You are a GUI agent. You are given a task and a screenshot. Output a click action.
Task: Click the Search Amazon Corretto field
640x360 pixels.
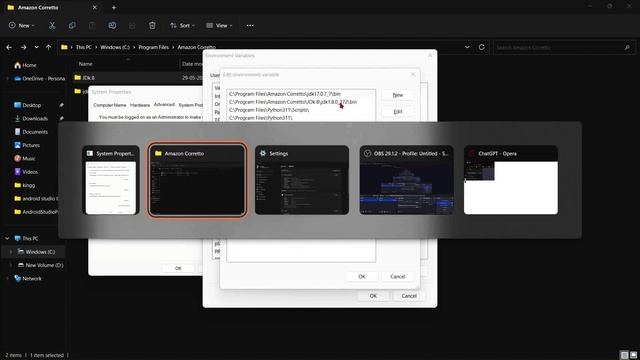pos(564,47)
